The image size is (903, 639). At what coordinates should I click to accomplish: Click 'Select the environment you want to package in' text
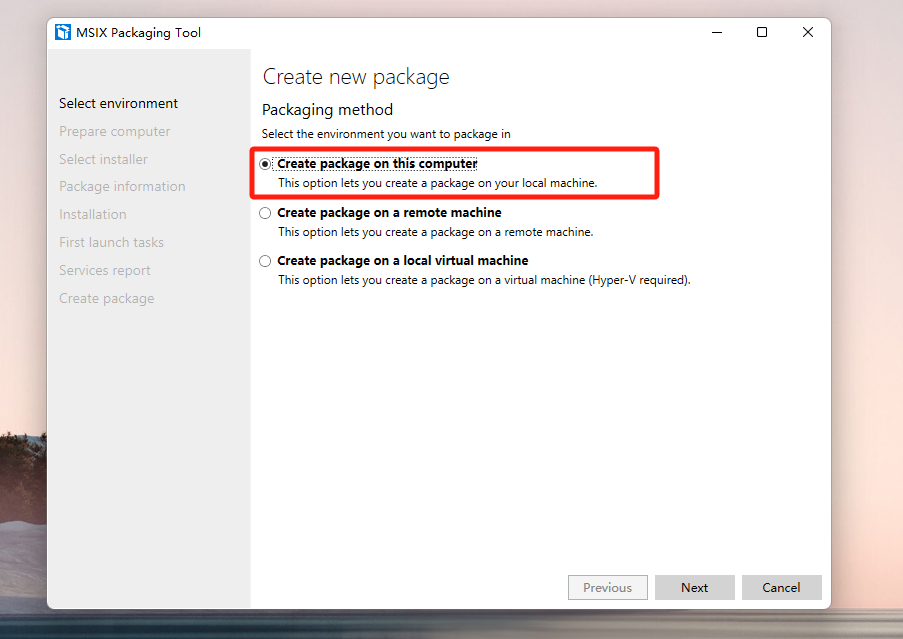(x=386, y=134)
